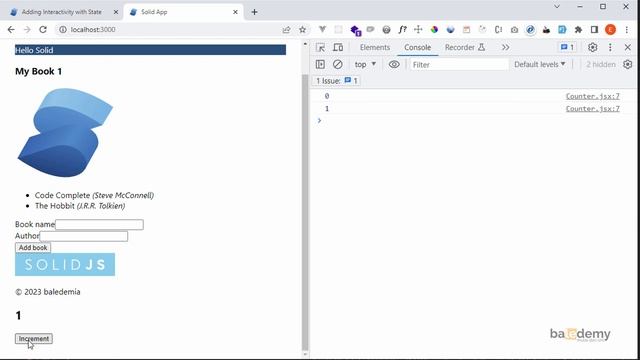Viewport: 640px width, 360px height.
Task: Focus the console Filter field
Action: [459, 64]
